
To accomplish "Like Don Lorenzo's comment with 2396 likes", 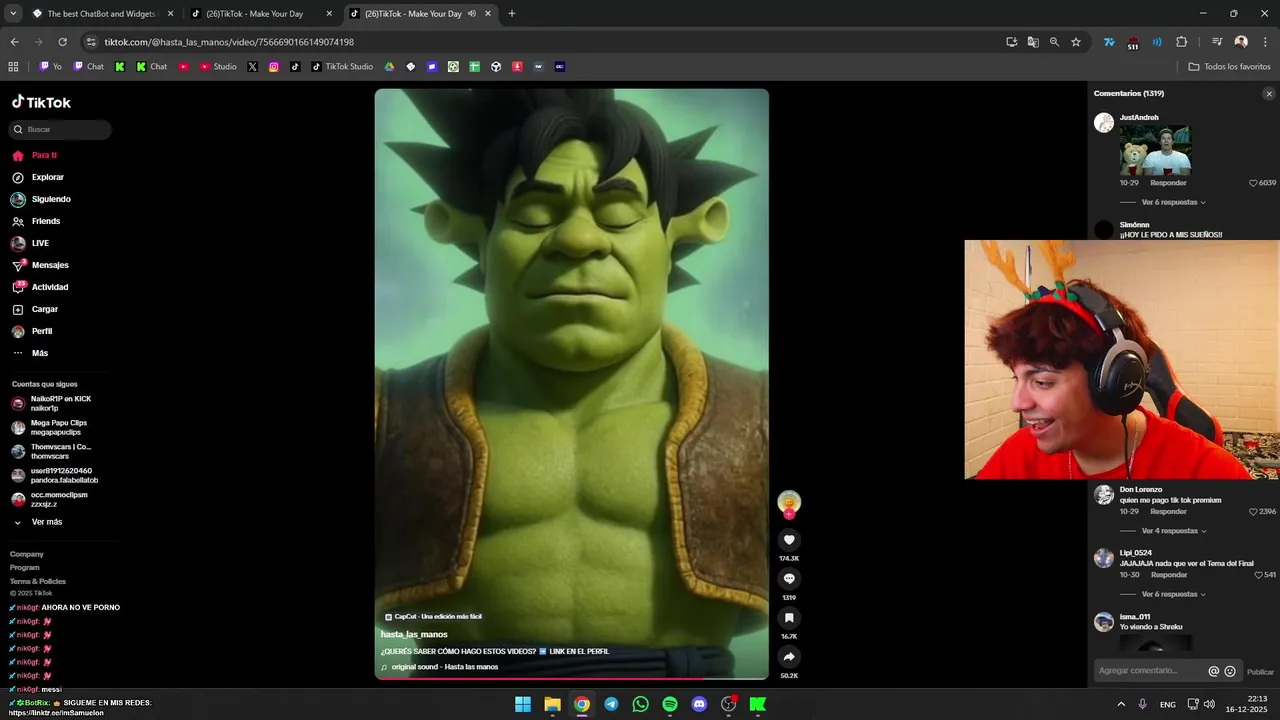I will click(x=1253, y=511).
